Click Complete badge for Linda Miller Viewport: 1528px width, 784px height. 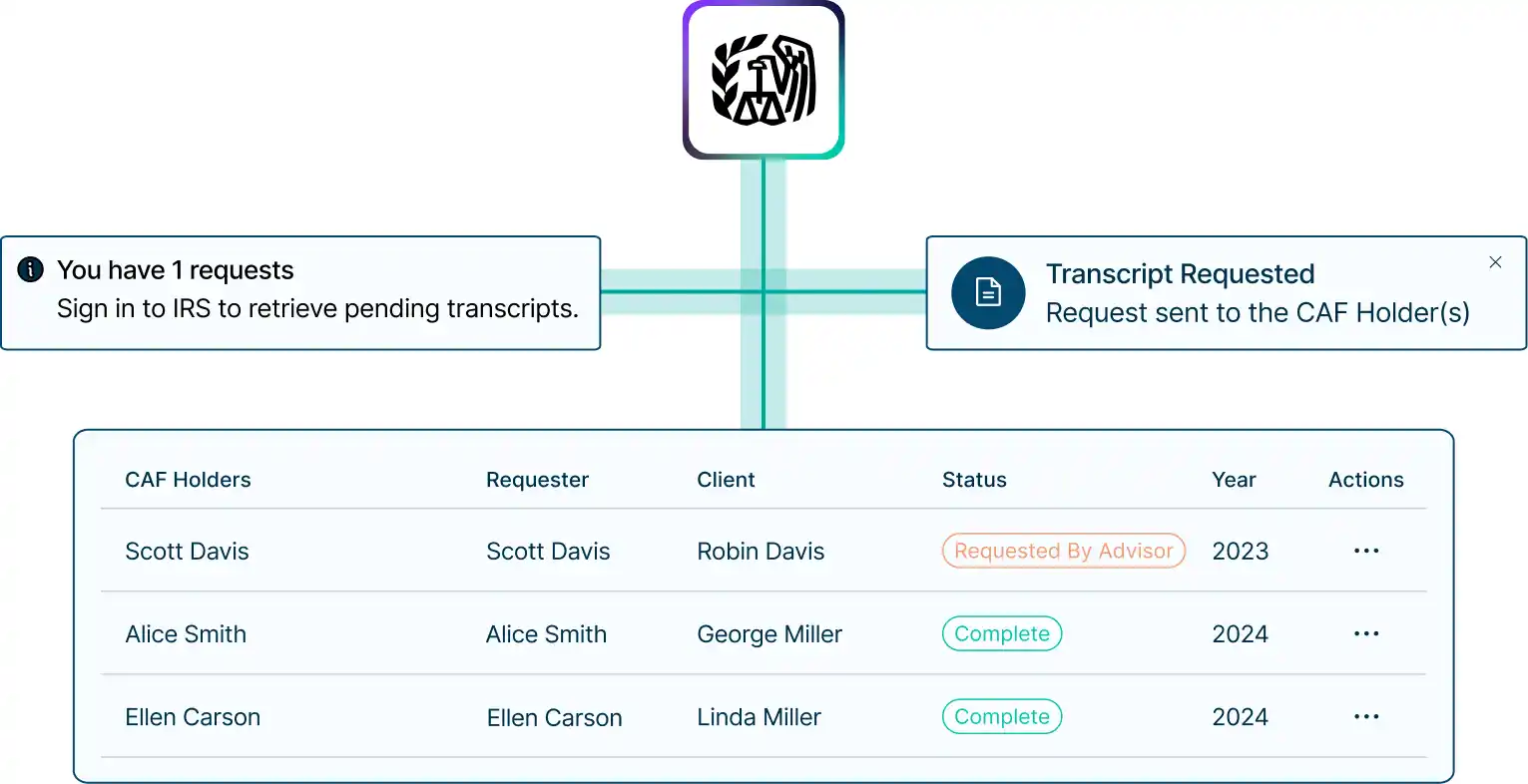coord(1002,716)
